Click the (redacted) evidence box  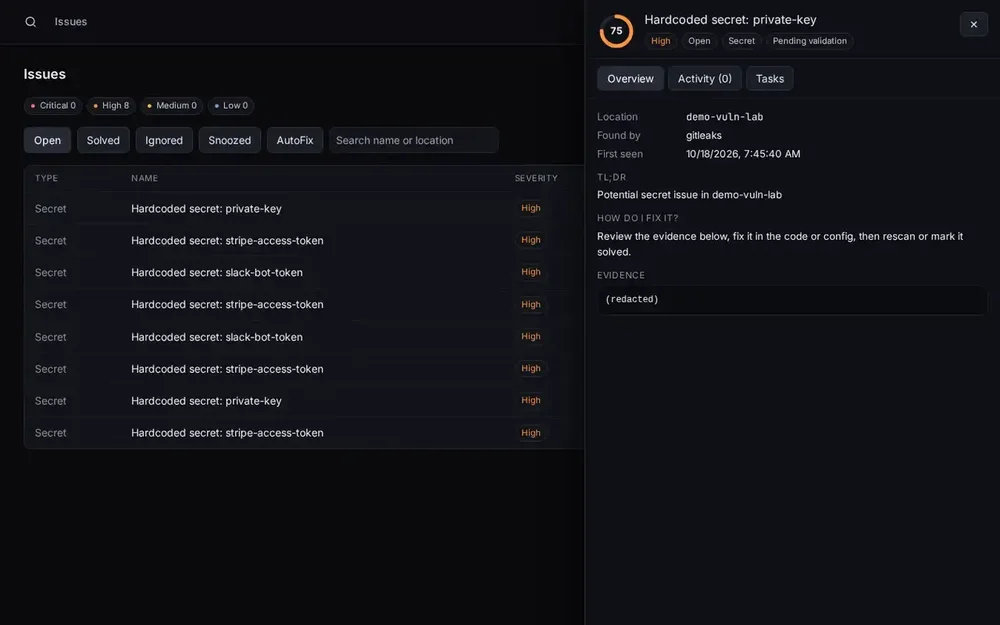pyautogui.click(x=791, y=299)
